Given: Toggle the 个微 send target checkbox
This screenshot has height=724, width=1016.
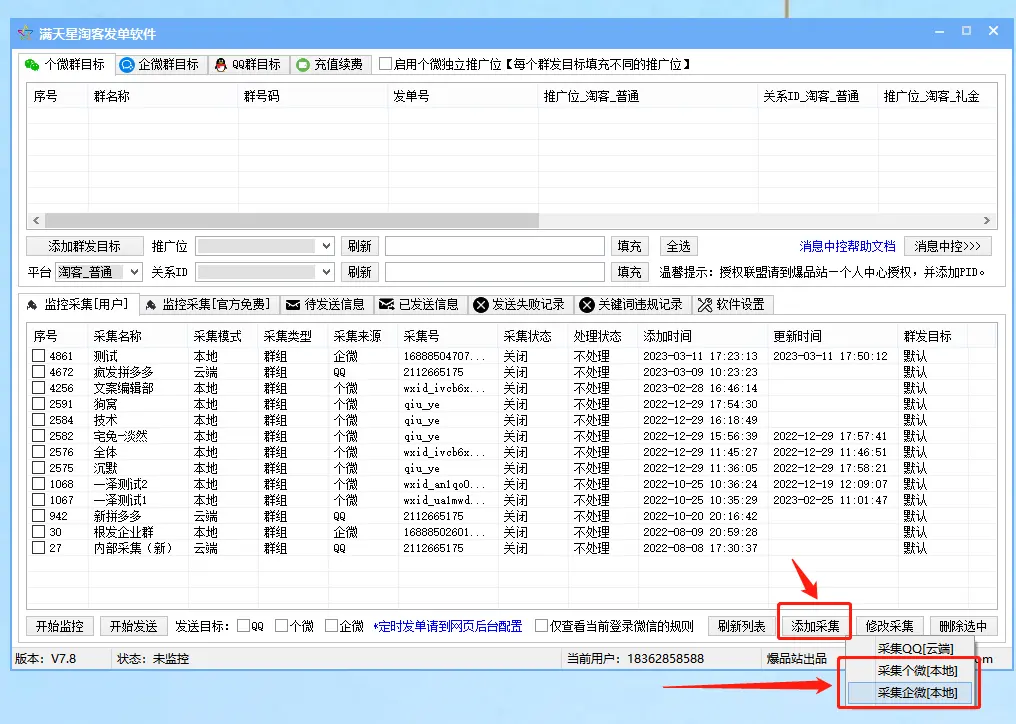Looking at the screenshot, I should click(281, 625).
